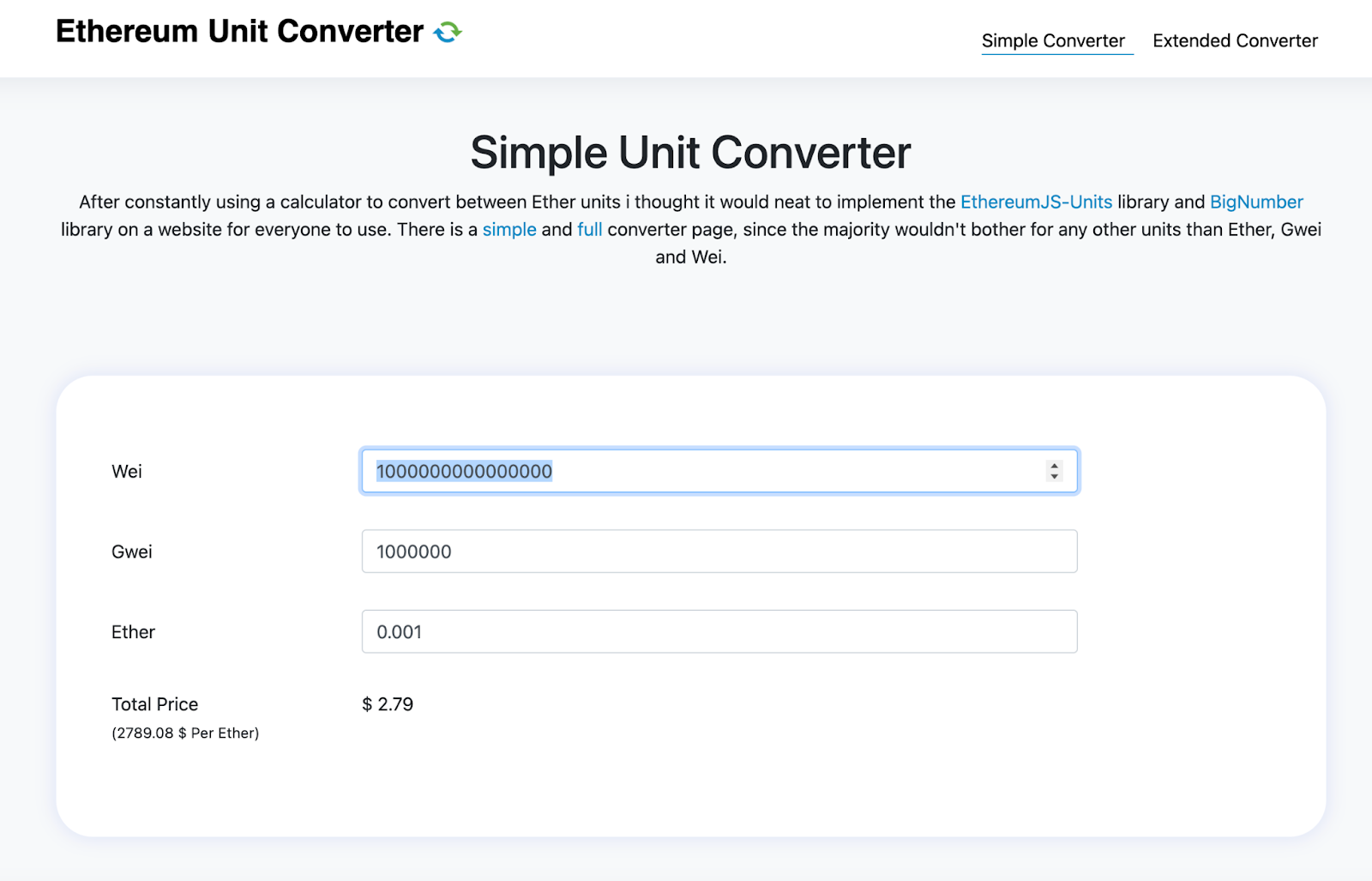This screenshot has width=1372, height=881.
Task: Click the Ether label
Action: click(x=133, y=631)
